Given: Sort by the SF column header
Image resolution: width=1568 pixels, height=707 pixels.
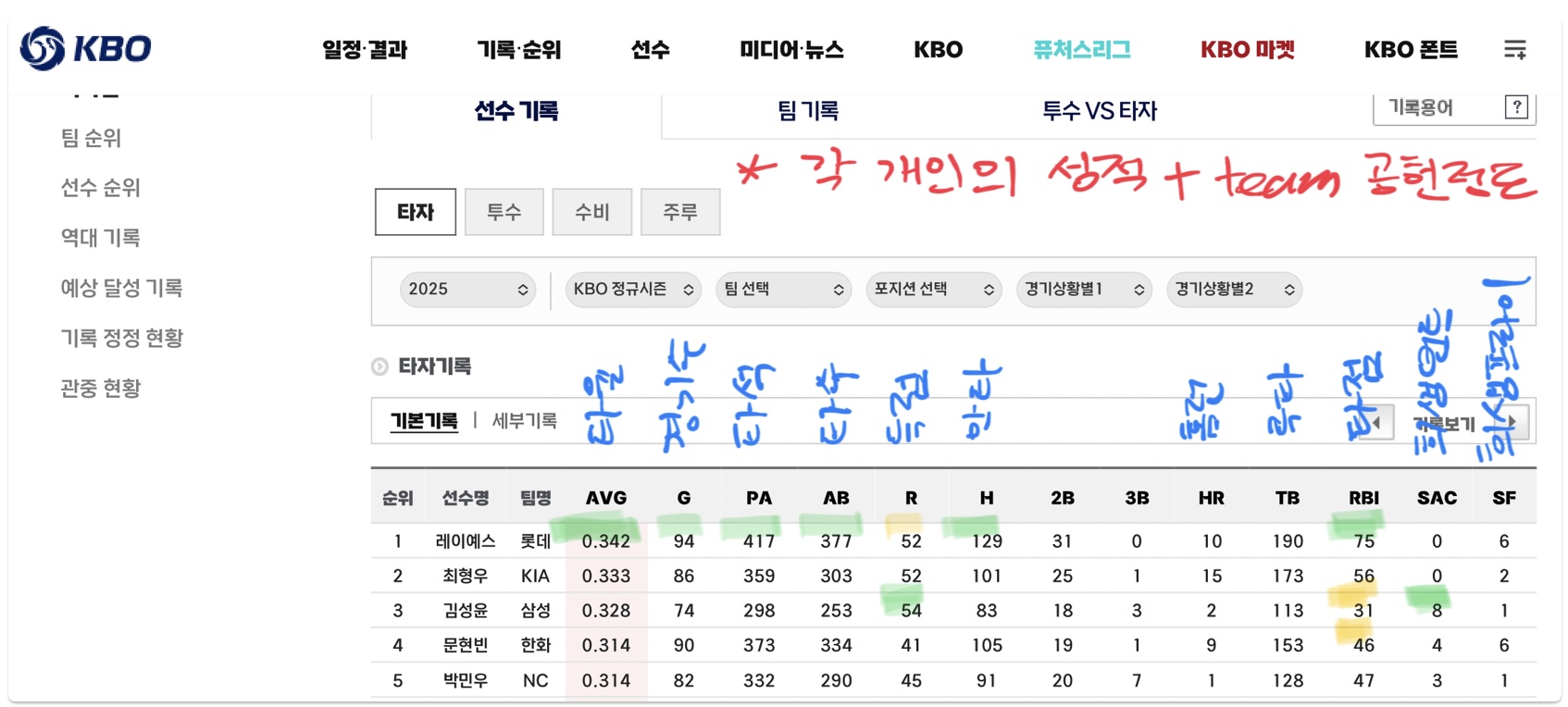Looking at the screenshot, I should point(1504,499).
